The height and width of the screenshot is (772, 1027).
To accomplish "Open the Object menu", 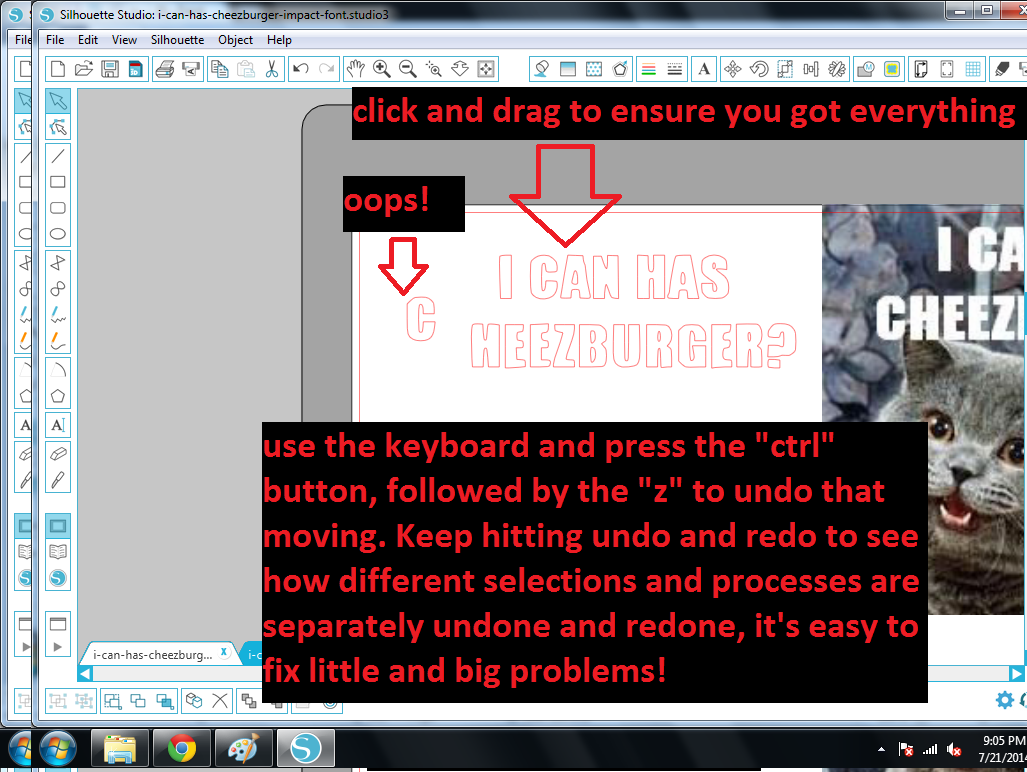I will coord(236,40).
